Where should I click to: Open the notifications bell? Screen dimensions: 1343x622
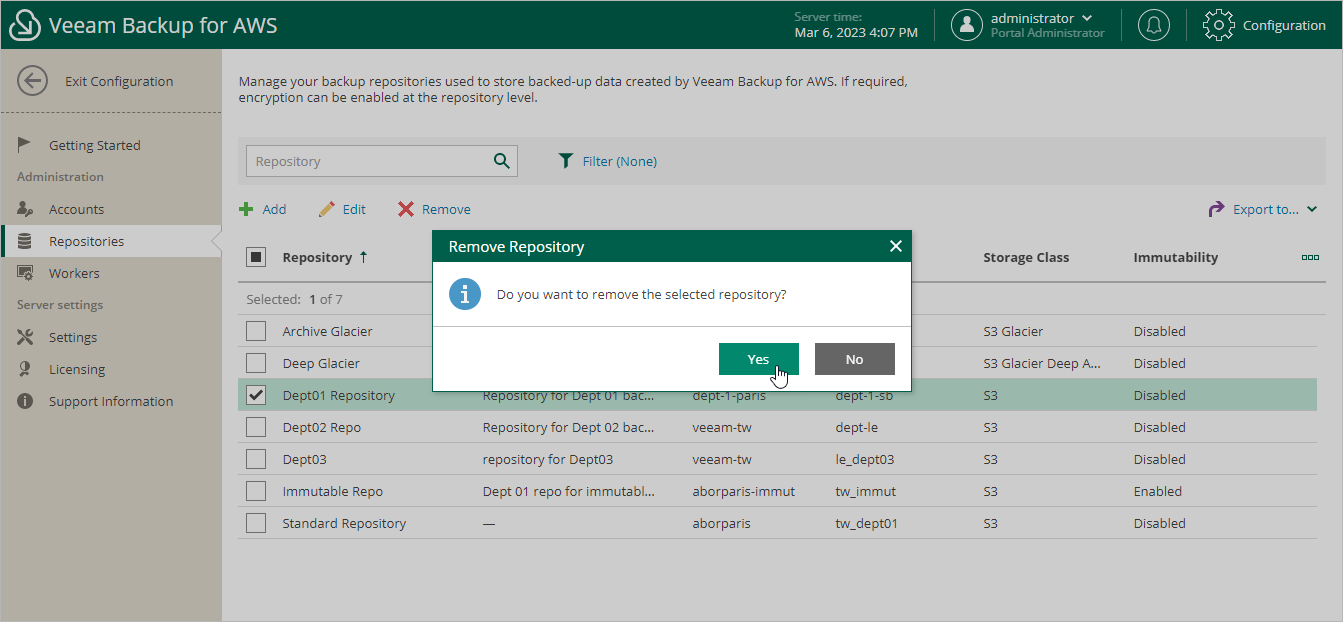coord(1153,24)
